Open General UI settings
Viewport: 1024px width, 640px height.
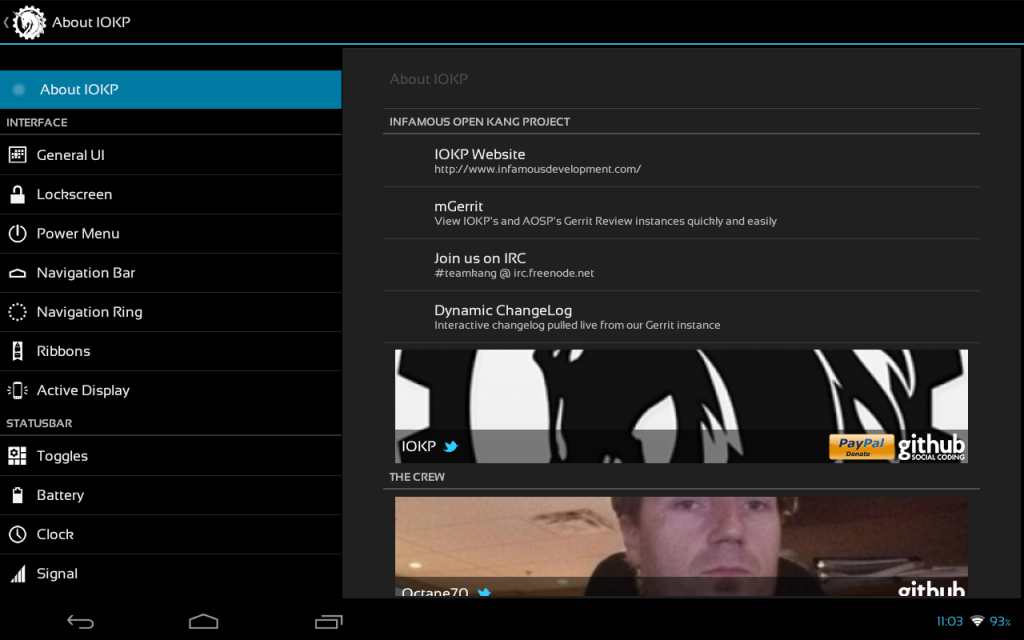[x=170, y=155]
